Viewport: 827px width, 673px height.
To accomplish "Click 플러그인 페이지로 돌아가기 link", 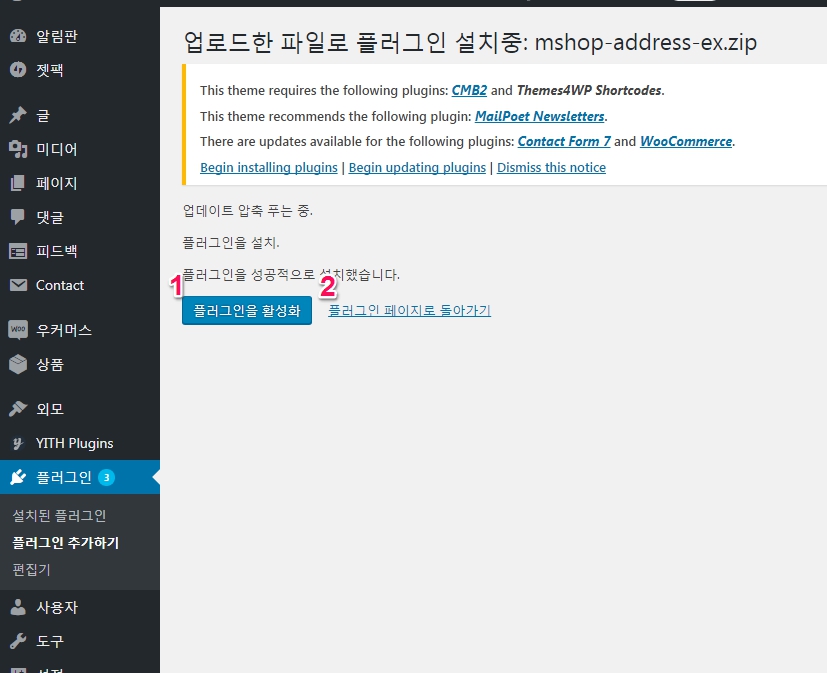I will (x=409, y=311).
